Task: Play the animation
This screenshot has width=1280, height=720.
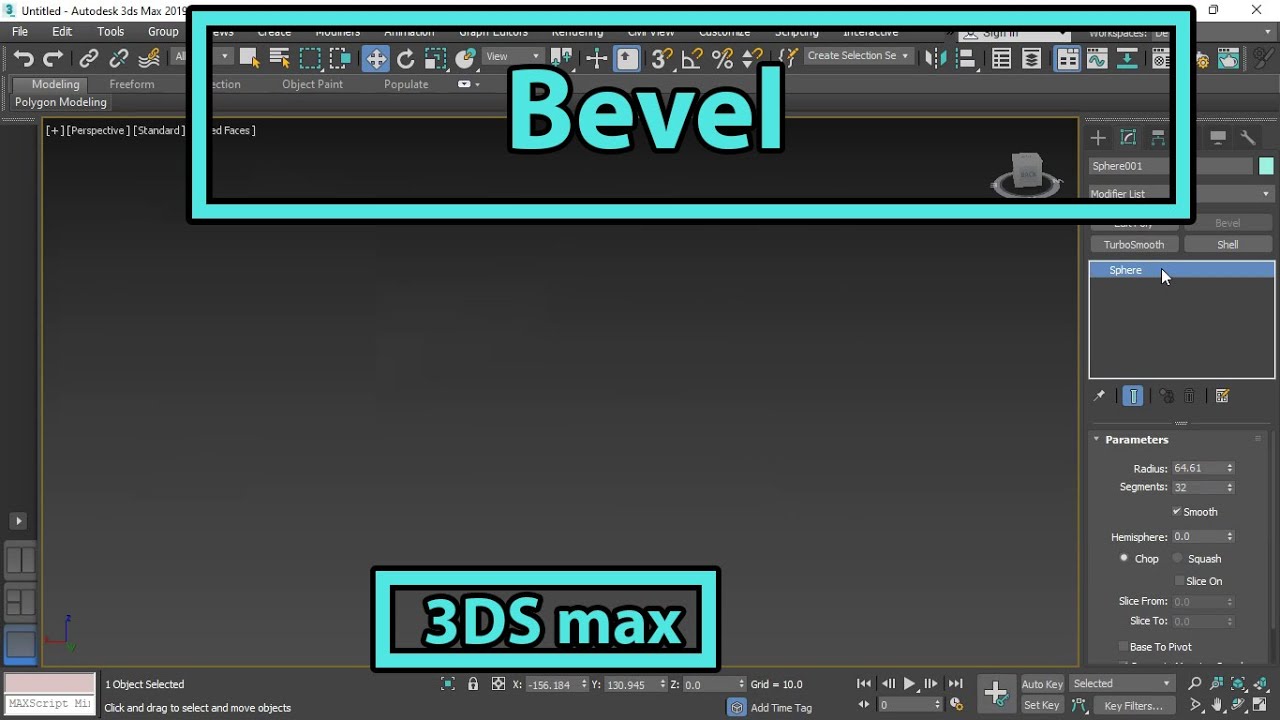Action: 910,684
